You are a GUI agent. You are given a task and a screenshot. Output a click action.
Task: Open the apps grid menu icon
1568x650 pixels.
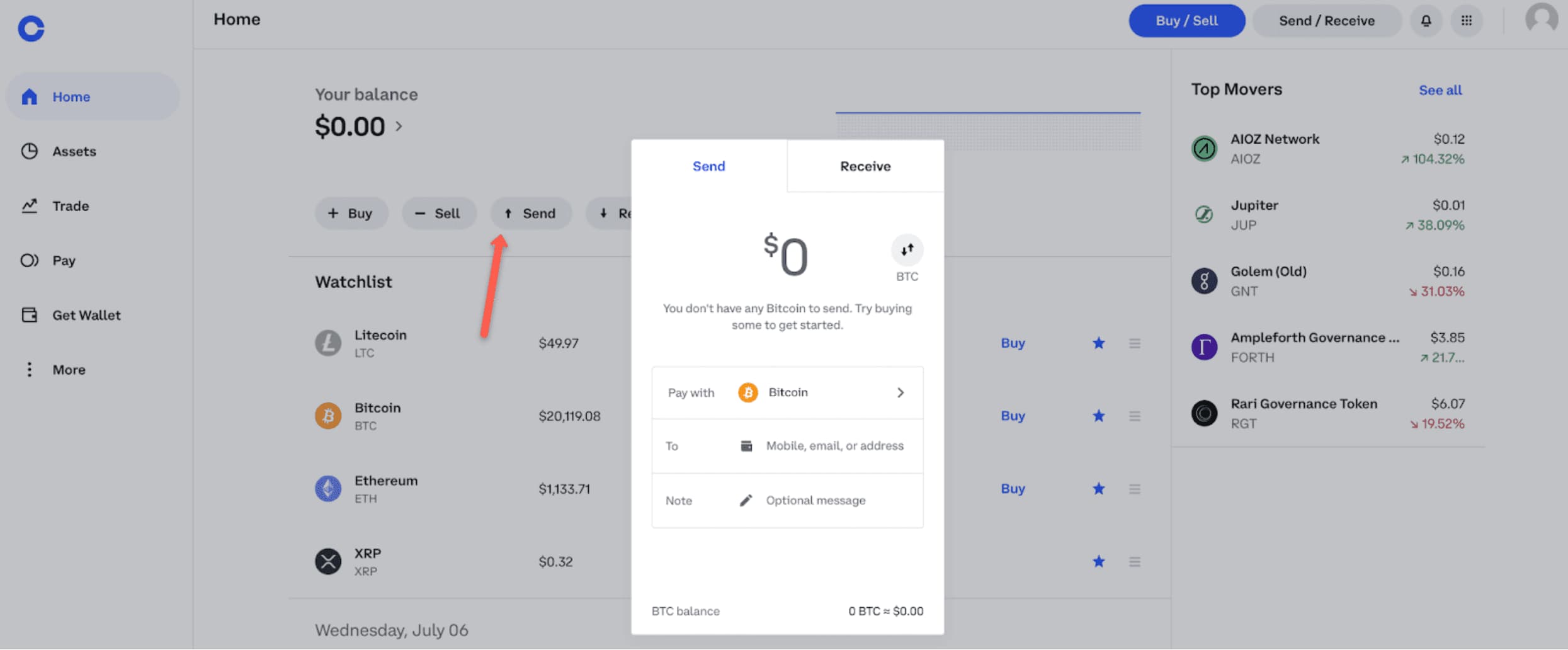(1467, 21)
